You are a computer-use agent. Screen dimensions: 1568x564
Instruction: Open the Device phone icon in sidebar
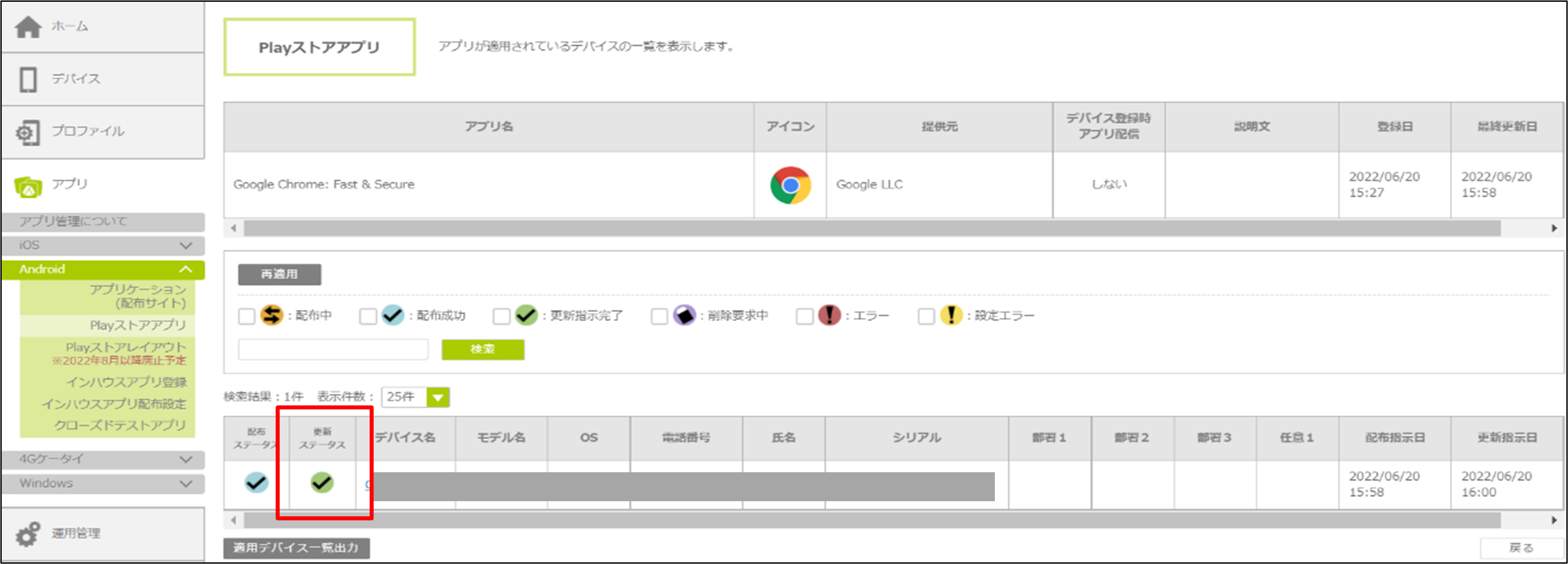pos(28,80)
